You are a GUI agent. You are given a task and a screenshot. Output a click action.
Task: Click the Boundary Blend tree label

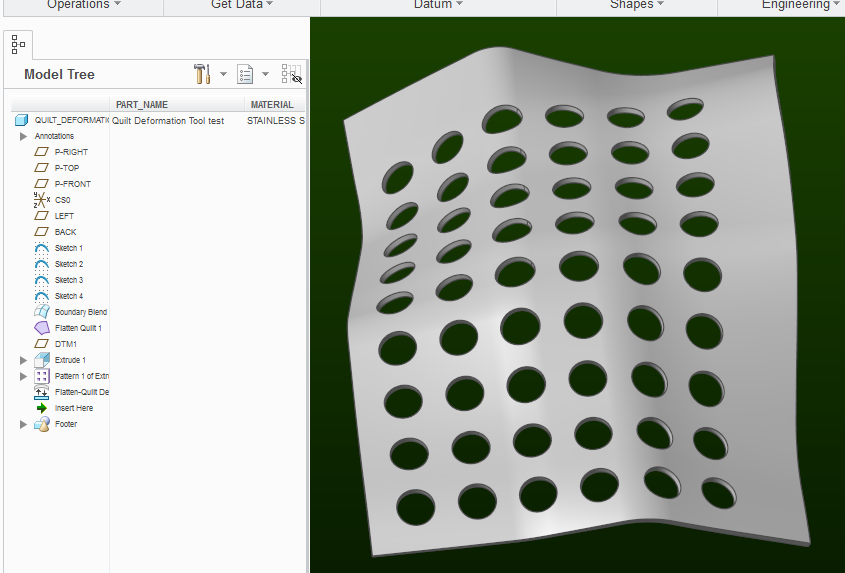[81, 312]
